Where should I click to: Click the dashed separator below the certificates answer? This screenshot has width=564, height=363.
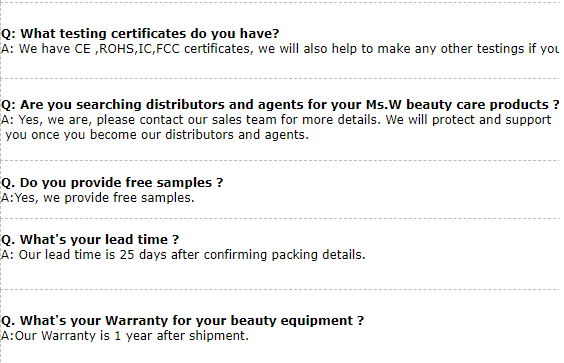pos(280,78)
